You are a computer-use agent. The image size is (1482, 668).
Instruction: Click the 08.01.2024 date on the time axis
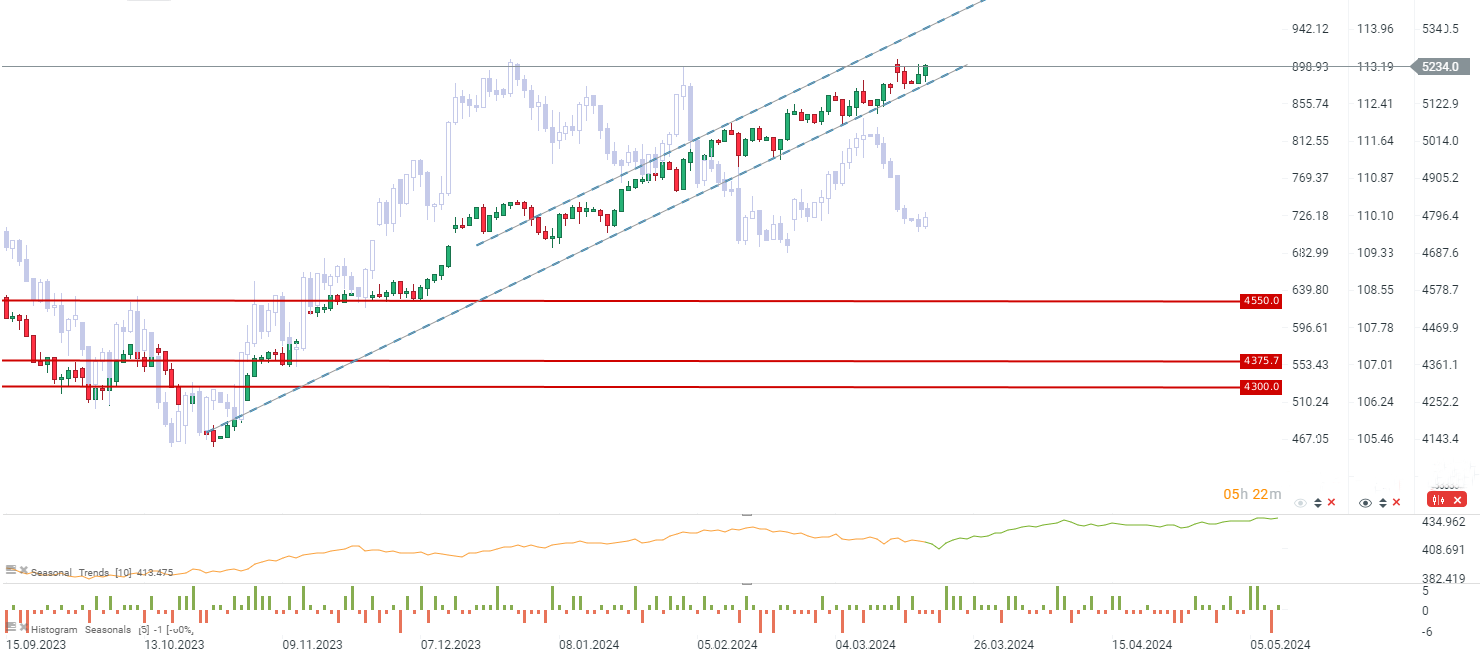(588, 645)
